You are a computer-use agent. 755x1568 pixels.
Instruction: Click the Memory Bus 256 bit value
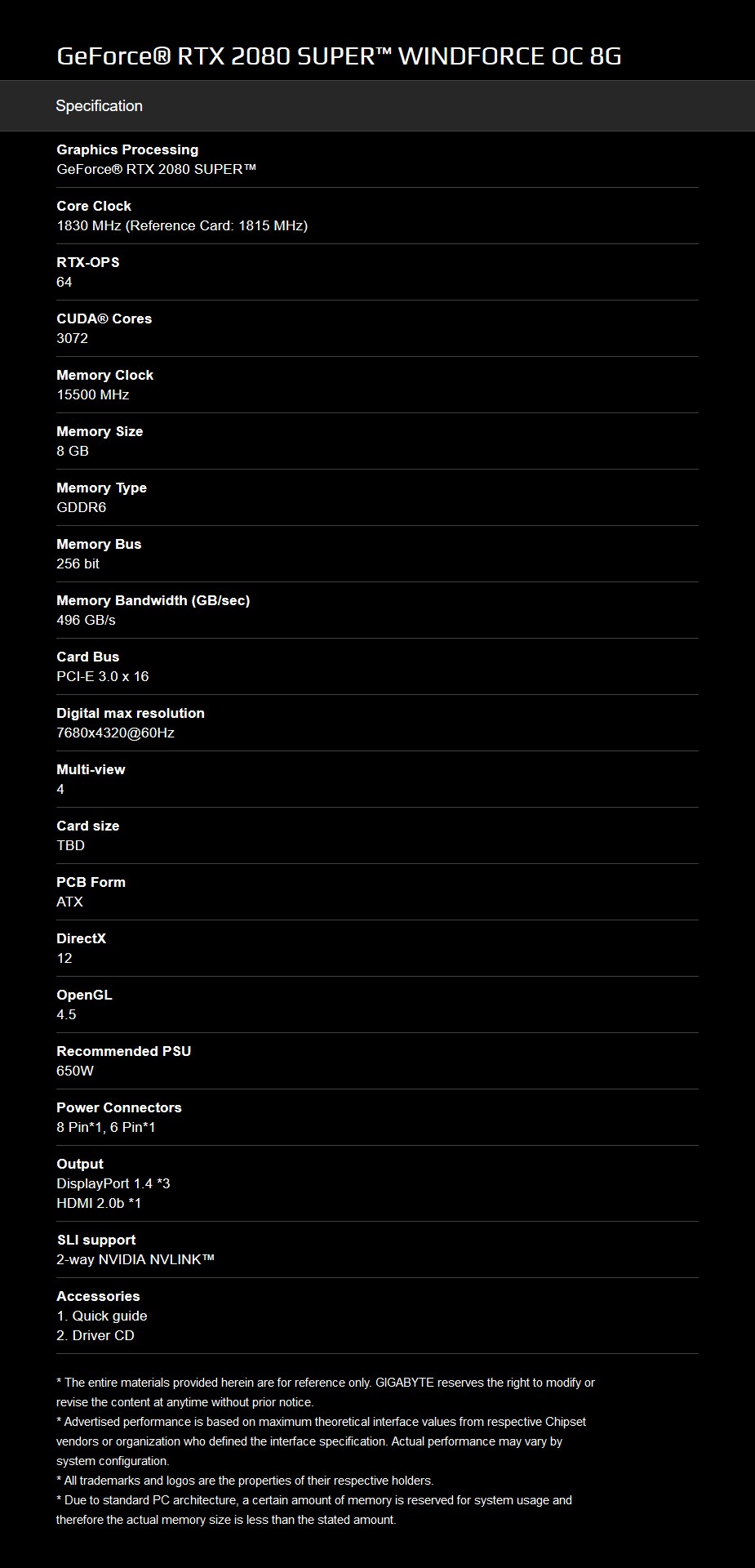point(78,563)
